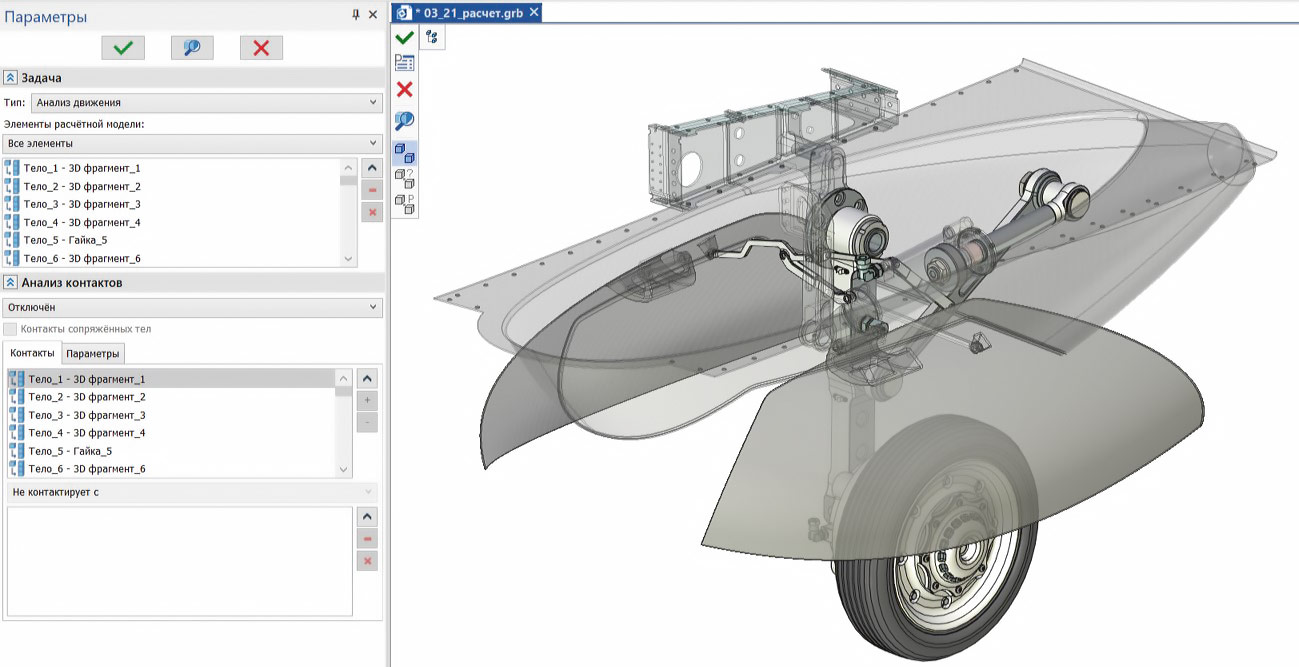Viewport: 1299px width, 667px height.
Task: Click the scroll-down arrow of the model elements list
Action: pos(348,258)
